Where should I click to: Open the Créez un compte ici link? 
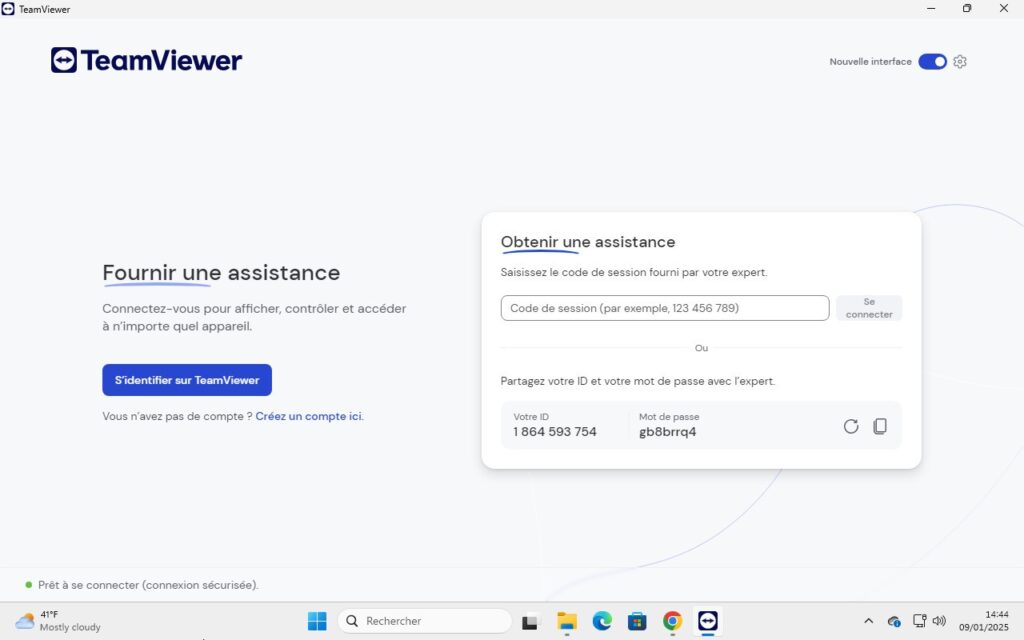pyautogui.click(x=308, y=416)
